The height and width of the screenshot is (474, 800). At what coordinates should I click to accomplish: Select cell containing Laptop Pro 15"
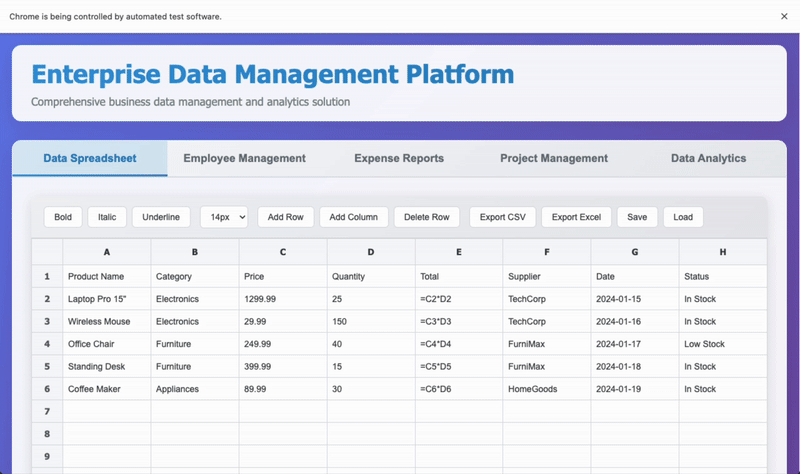click(107, 299)
